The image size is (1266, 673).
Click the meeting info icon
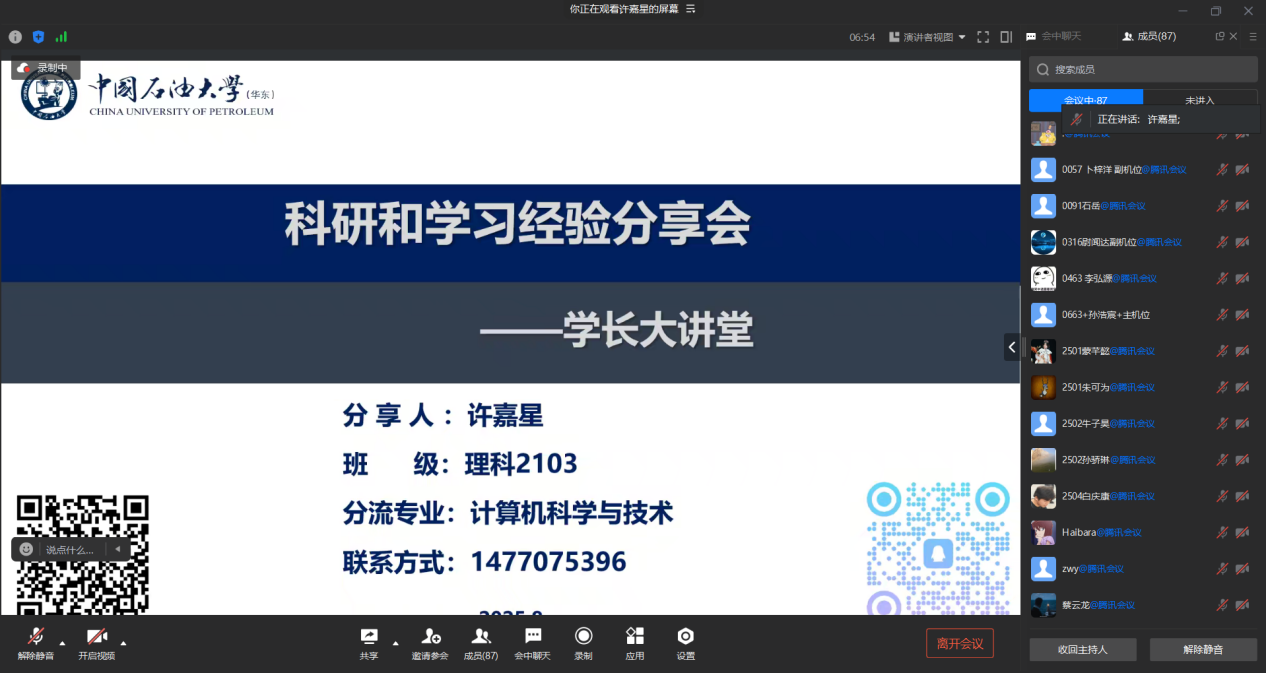click(15, 37)
